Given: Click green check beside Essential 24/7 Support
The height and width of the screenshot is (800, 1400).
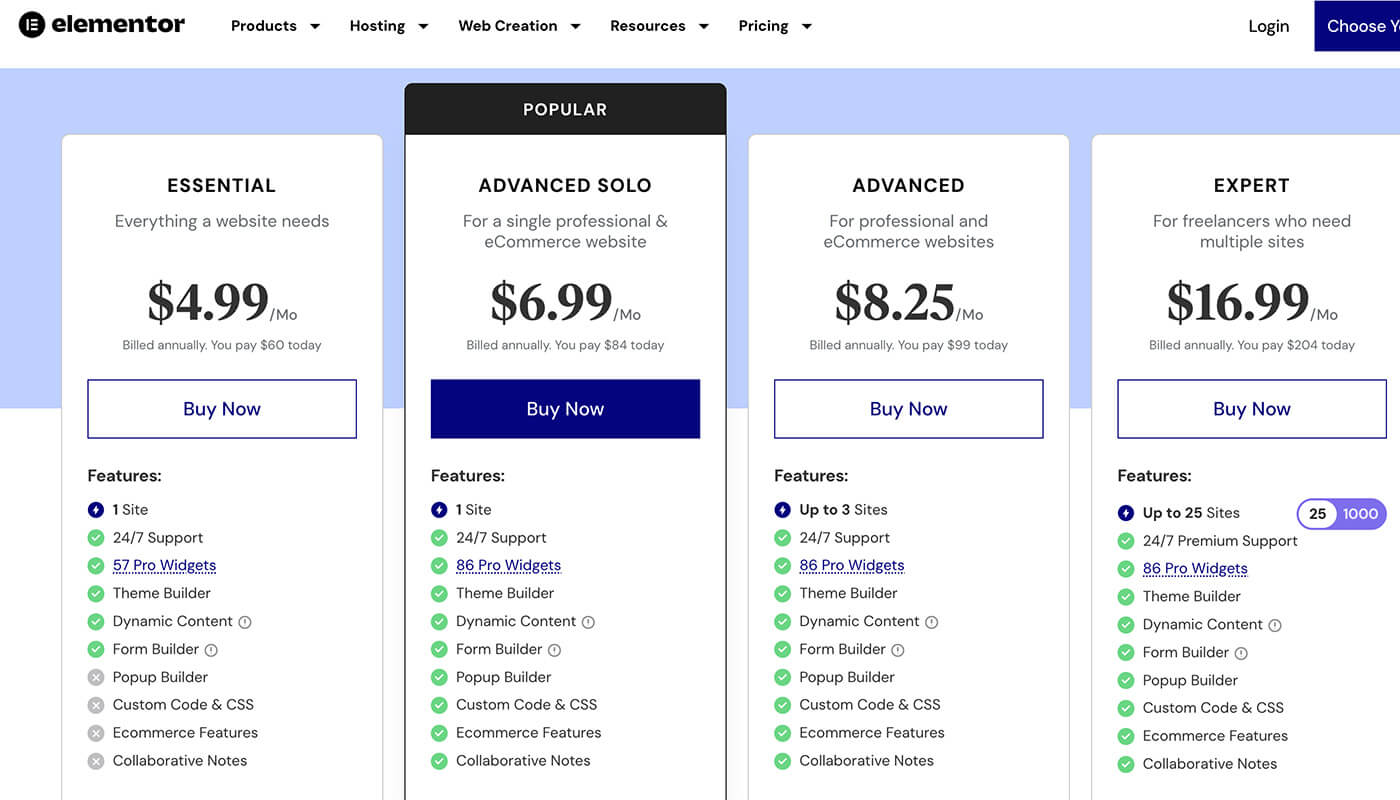Looking at the screenshot, I should coord(96,538).
